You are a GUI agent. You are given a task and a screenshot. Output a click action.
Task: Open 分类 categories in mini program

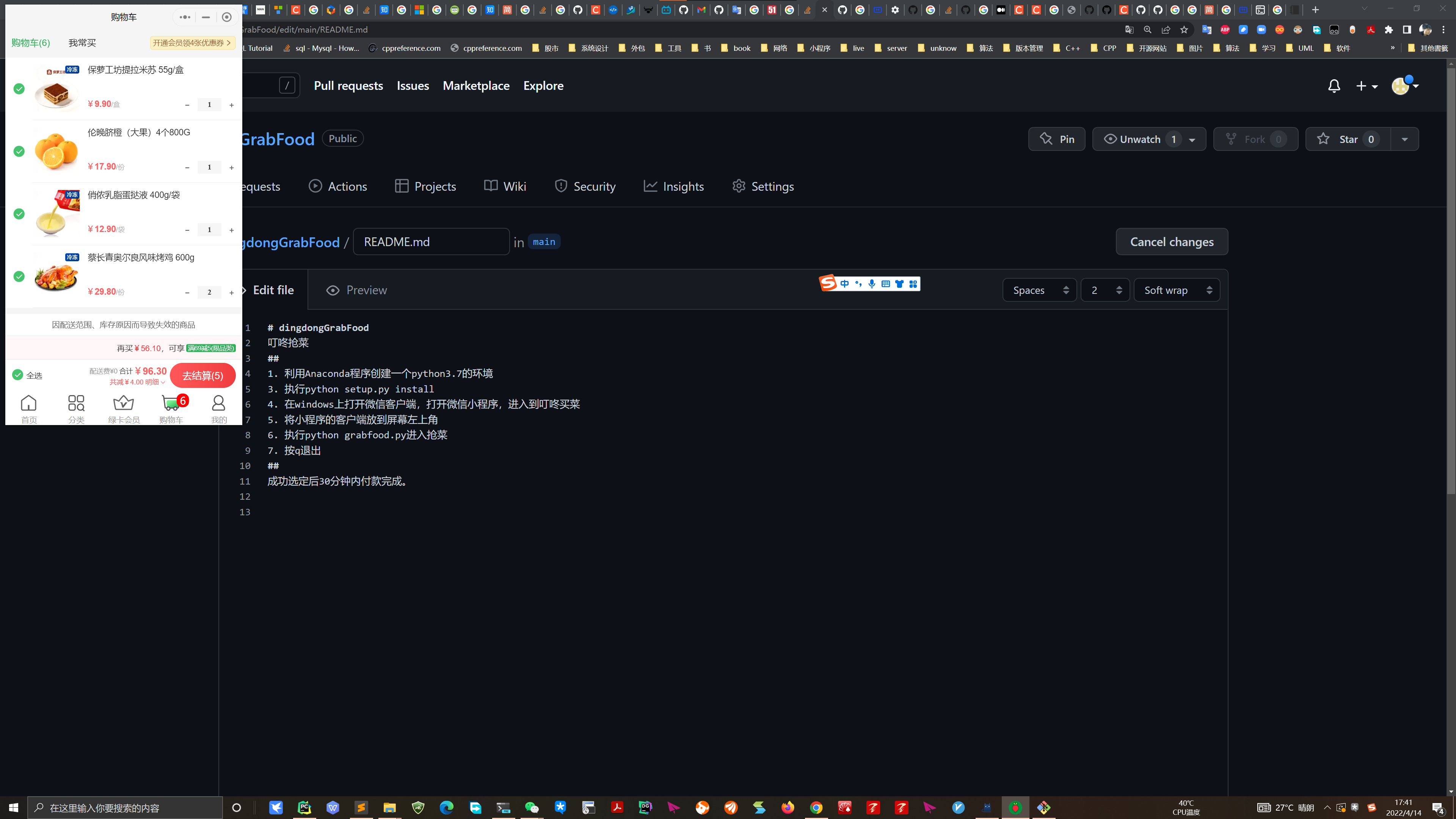tap(76, 409)
